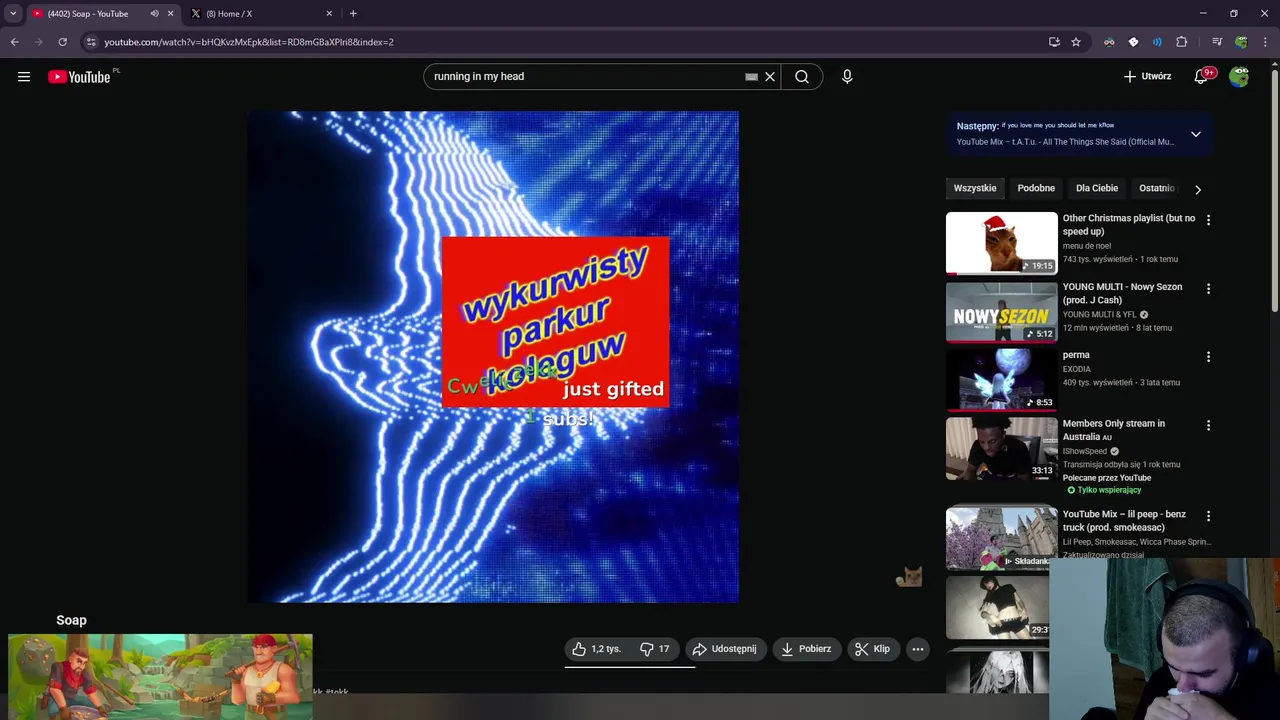Screen dimensions: 1280x720
Task: Go back with browser back arrow
Action: point(14,42)
